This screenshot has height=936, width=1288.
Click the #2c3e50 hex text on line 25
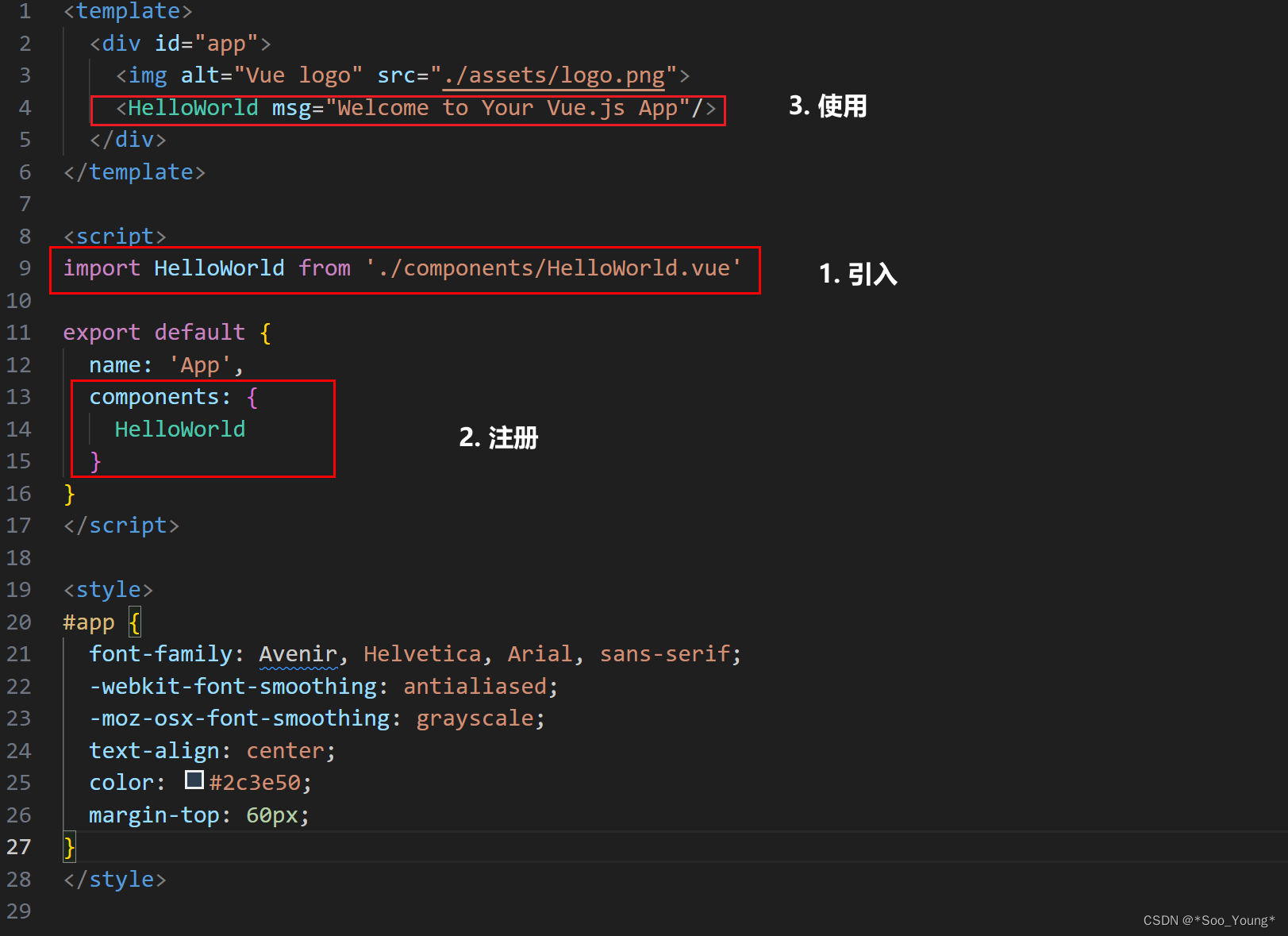[x=255, y=783]
